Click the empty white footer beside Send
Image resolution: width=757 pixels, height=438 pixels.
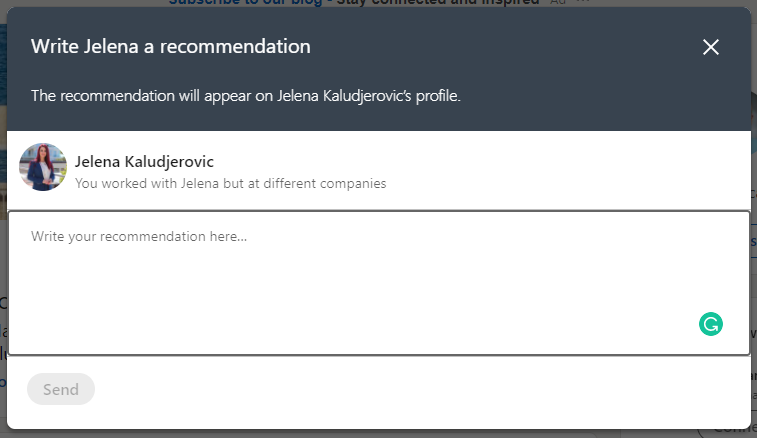[x=420, y=389]
